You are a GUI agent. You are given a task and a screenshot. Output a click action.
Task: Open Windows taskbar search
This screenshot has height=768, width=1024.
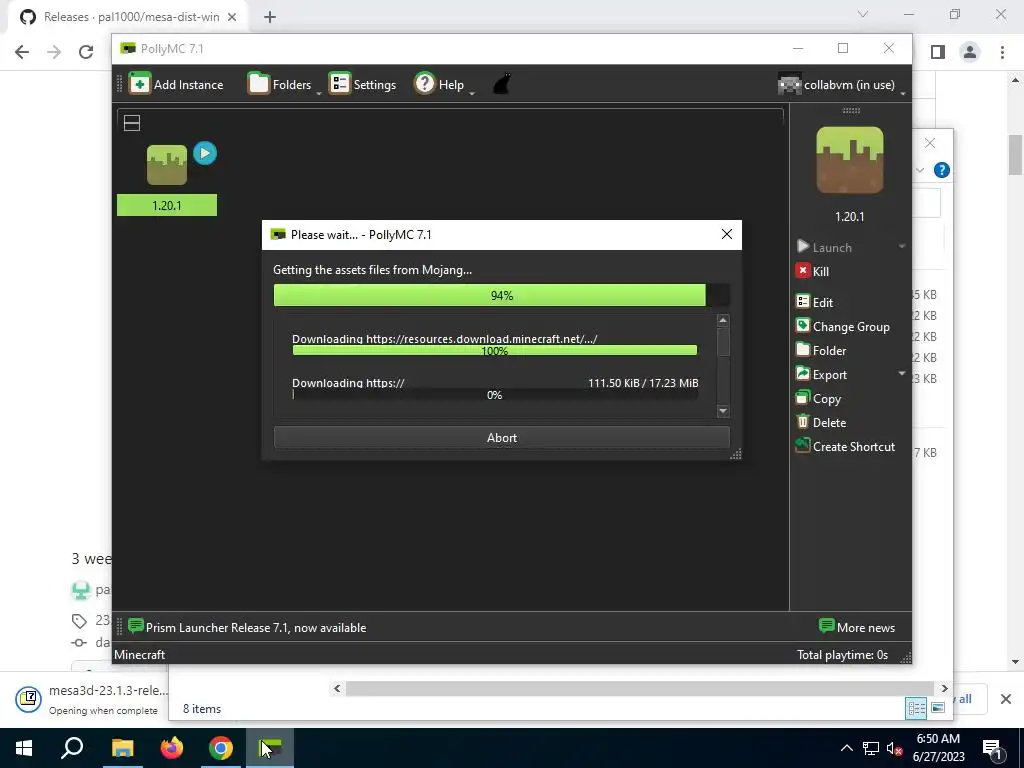point(72,748)
